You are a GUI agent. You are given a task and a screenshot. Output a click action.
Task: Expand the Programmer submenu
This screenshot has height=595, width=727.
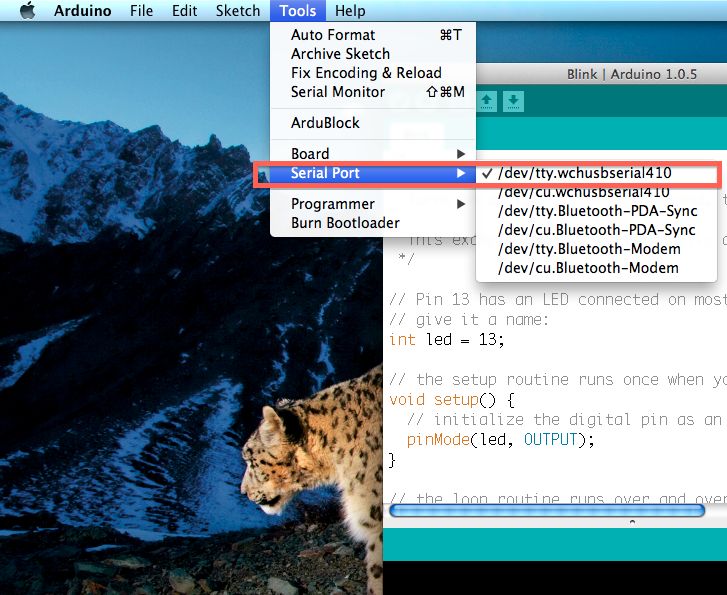point(373,204)
